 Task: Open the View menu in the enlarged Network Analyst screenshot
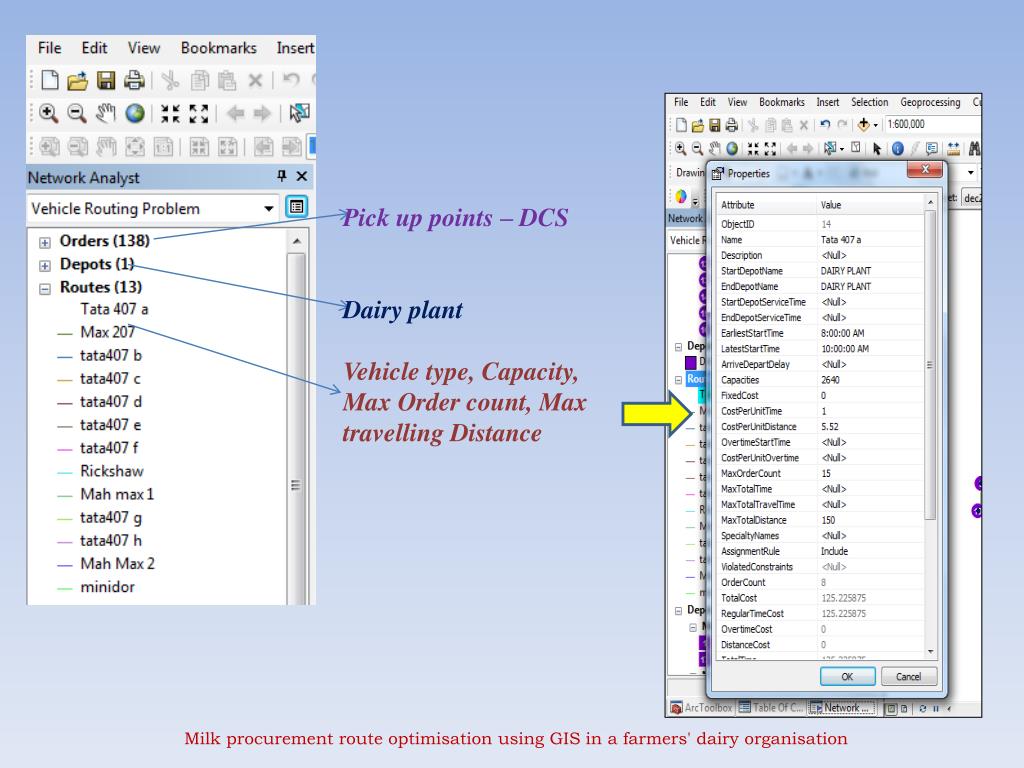(144, 48)
